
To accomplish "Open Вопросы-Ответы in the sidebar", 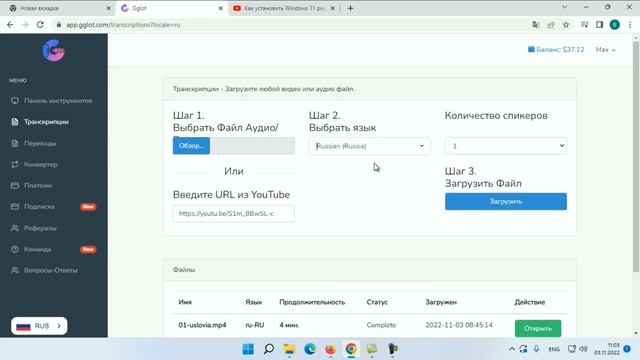I will [x=51, y=270].
